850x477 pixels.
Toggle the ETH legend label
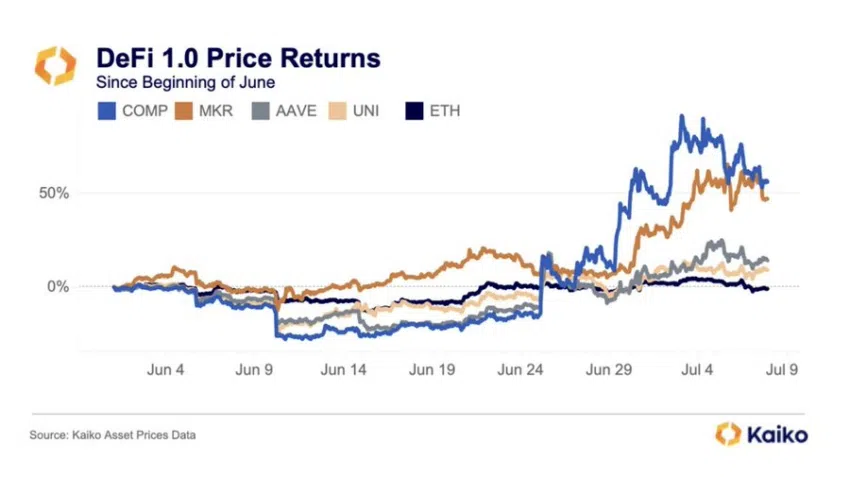tap(445, 111)
